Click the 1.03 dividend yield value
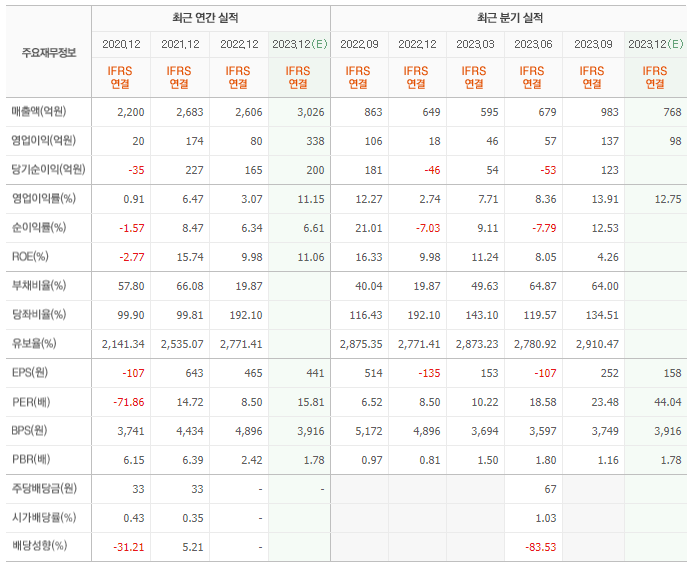This screenshot has height=564, width=692. [x=545, y=518]
